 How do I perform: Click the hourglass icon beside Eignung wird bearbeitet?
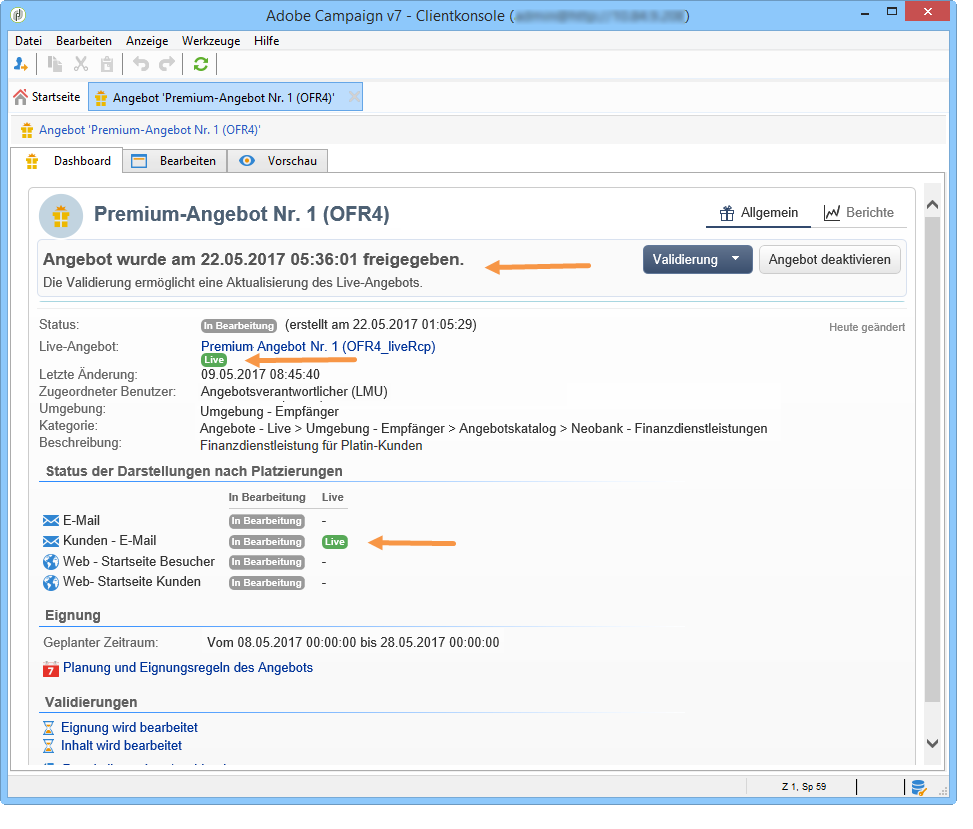pyautogui.click(x=48, y=728)
